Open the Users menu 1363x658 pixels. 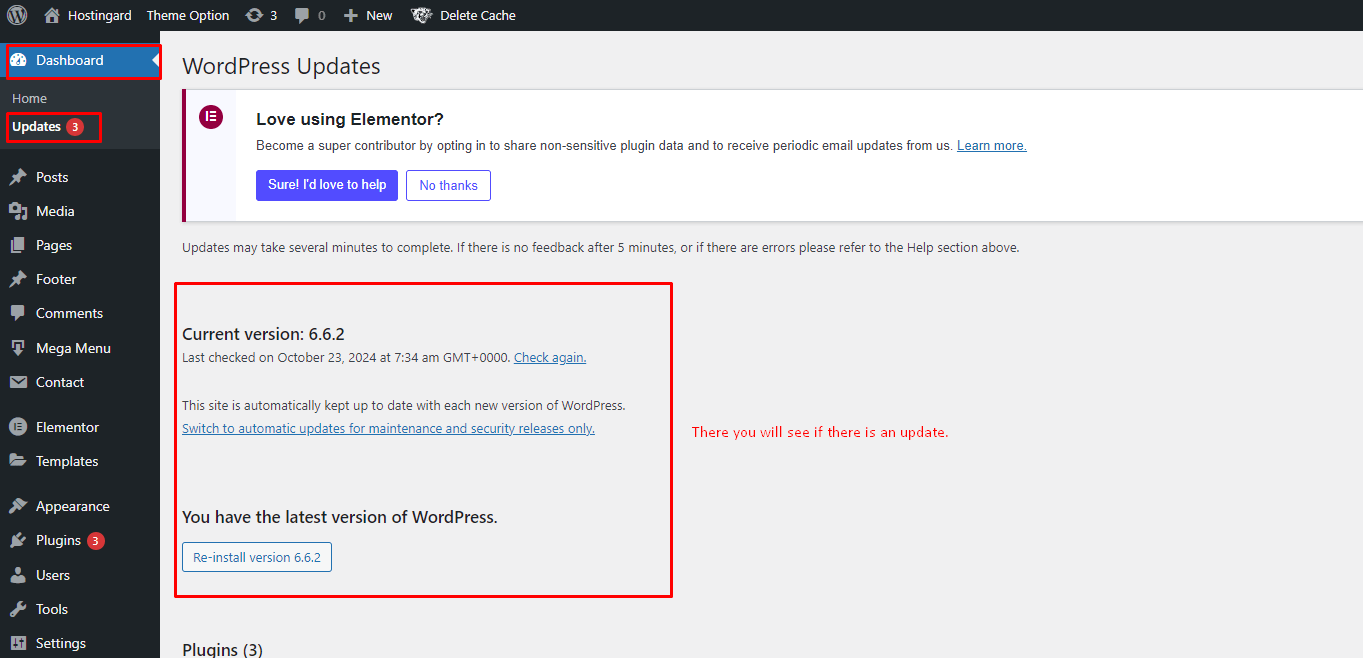53,575
